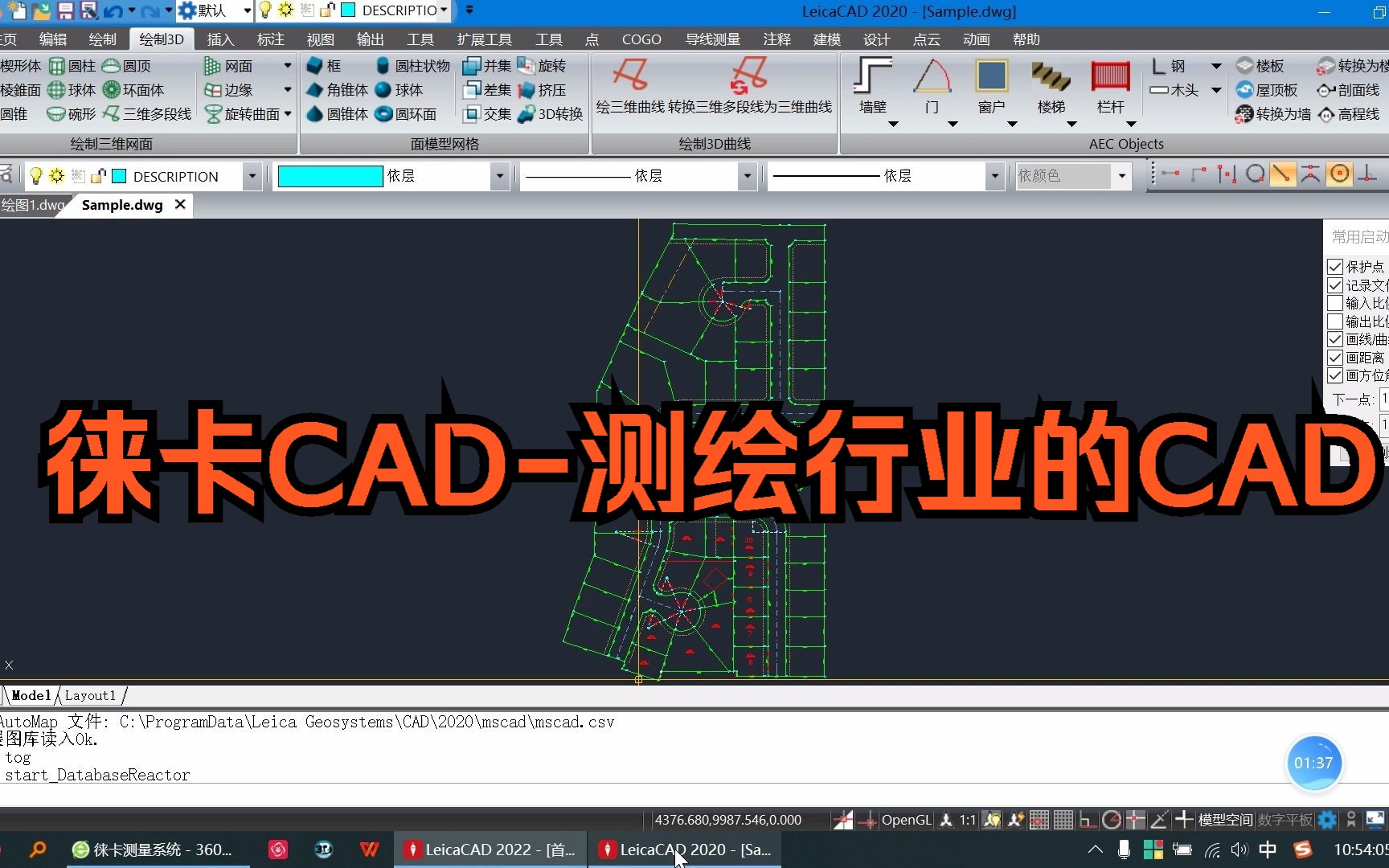The image size is (1389, 868).
Task: Click the 1:1 scale status button
Action: 967,820
